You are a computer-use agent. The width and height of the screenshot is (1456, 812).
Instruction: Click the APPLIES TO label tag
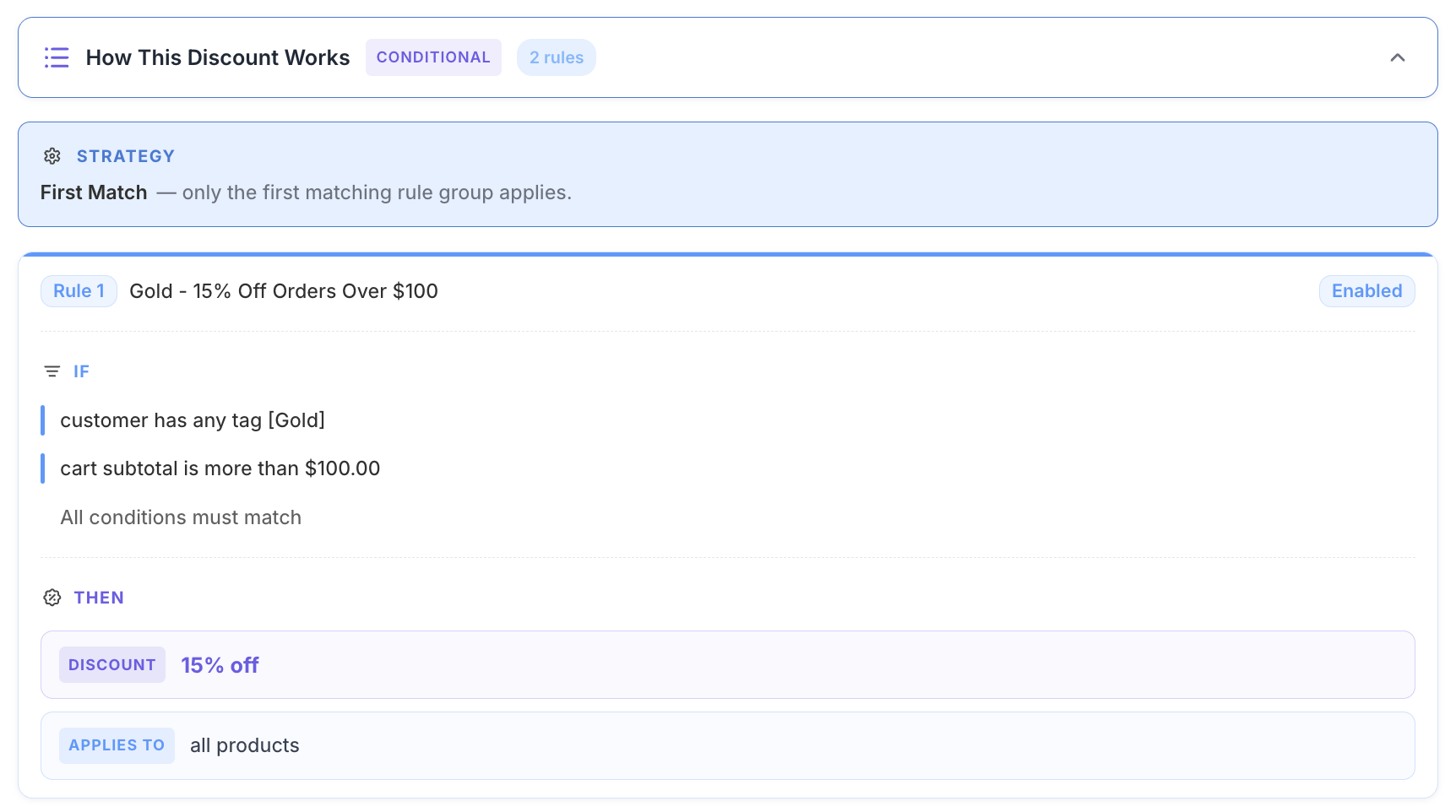point(117,745)
